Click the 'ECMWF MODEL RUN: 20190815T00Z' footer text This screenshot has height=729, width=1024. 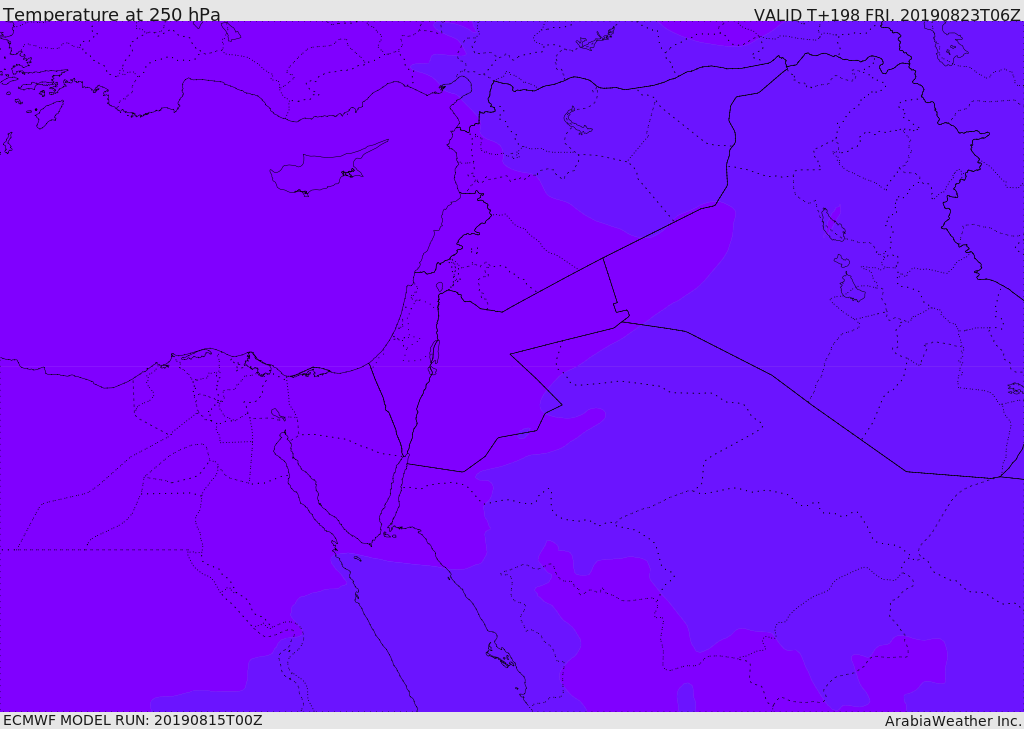[133, 721]
